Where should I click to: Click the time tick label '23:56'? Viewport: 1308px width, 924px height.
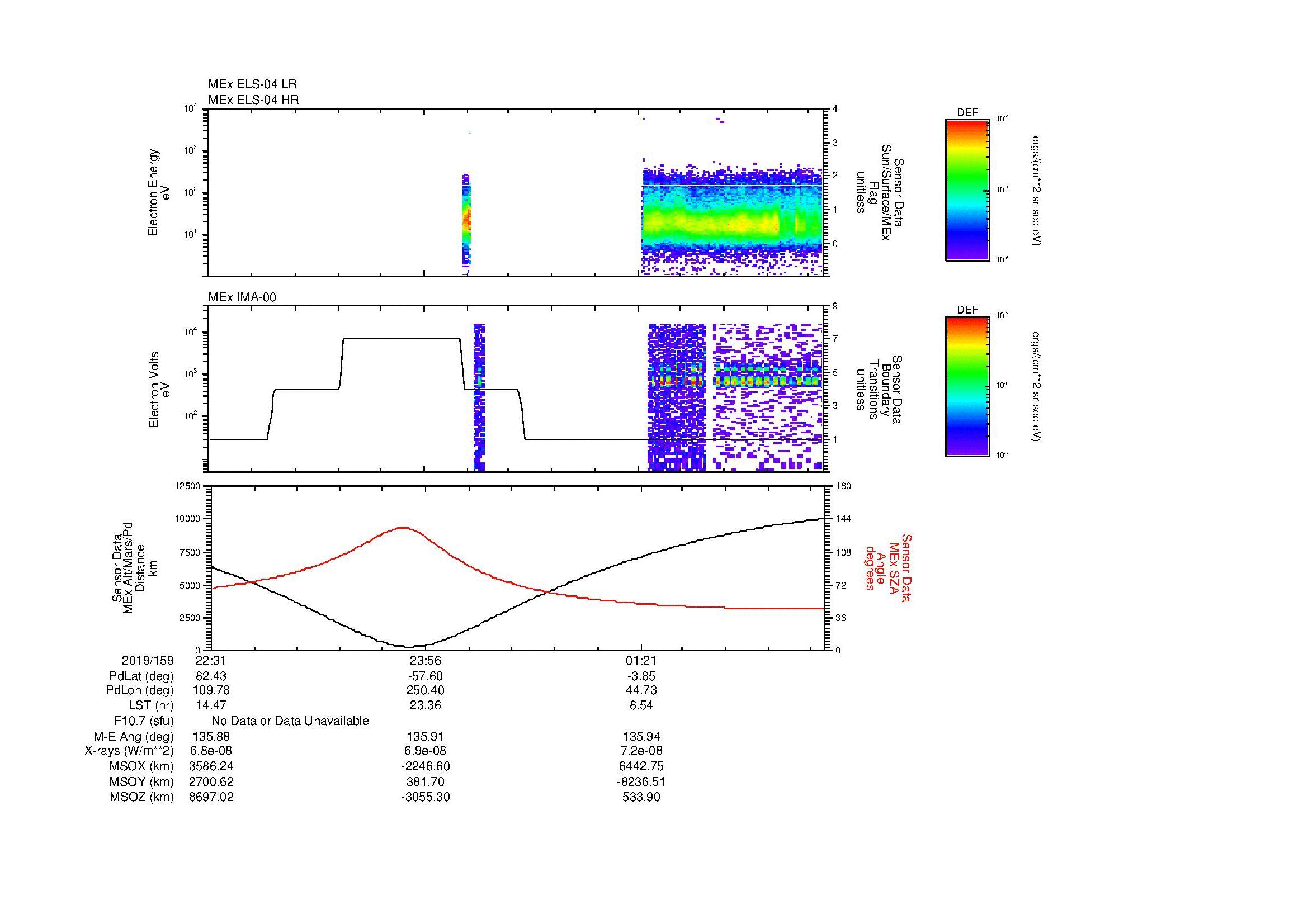425,660
